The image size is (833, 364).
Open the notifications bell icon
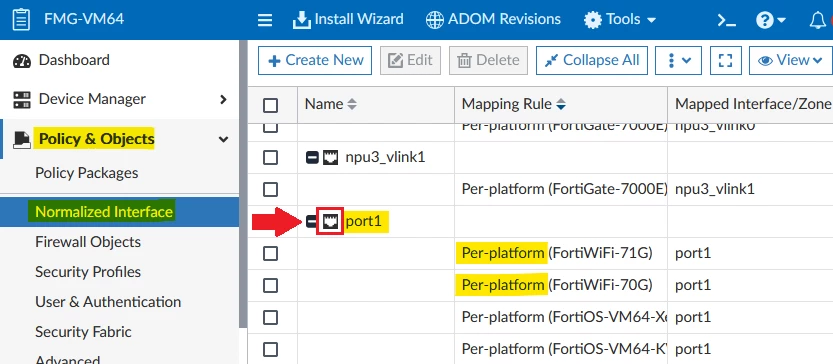click(x=818, y=20)
